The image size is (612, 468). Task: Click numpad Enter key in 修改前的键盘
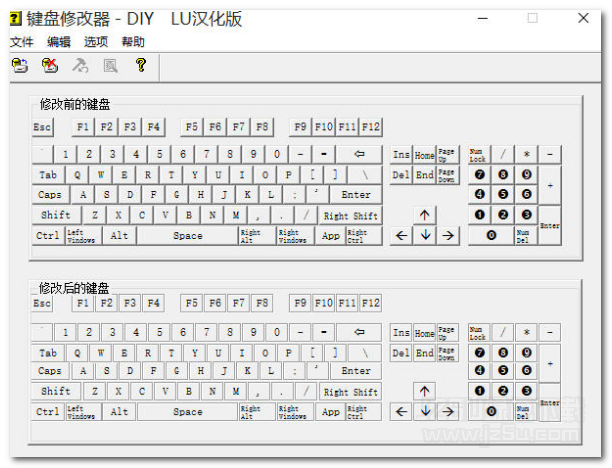coord(550,226)
